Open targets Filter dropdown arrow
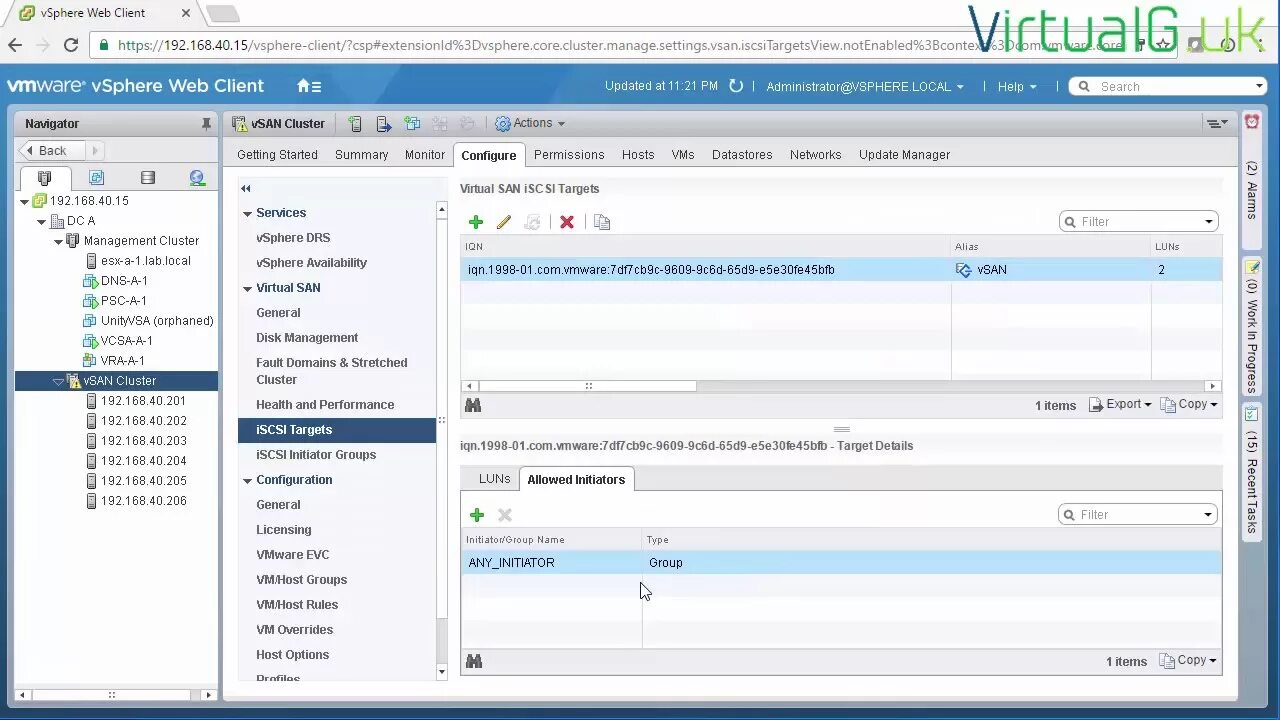1280x720 pixels. (1208, 222)
